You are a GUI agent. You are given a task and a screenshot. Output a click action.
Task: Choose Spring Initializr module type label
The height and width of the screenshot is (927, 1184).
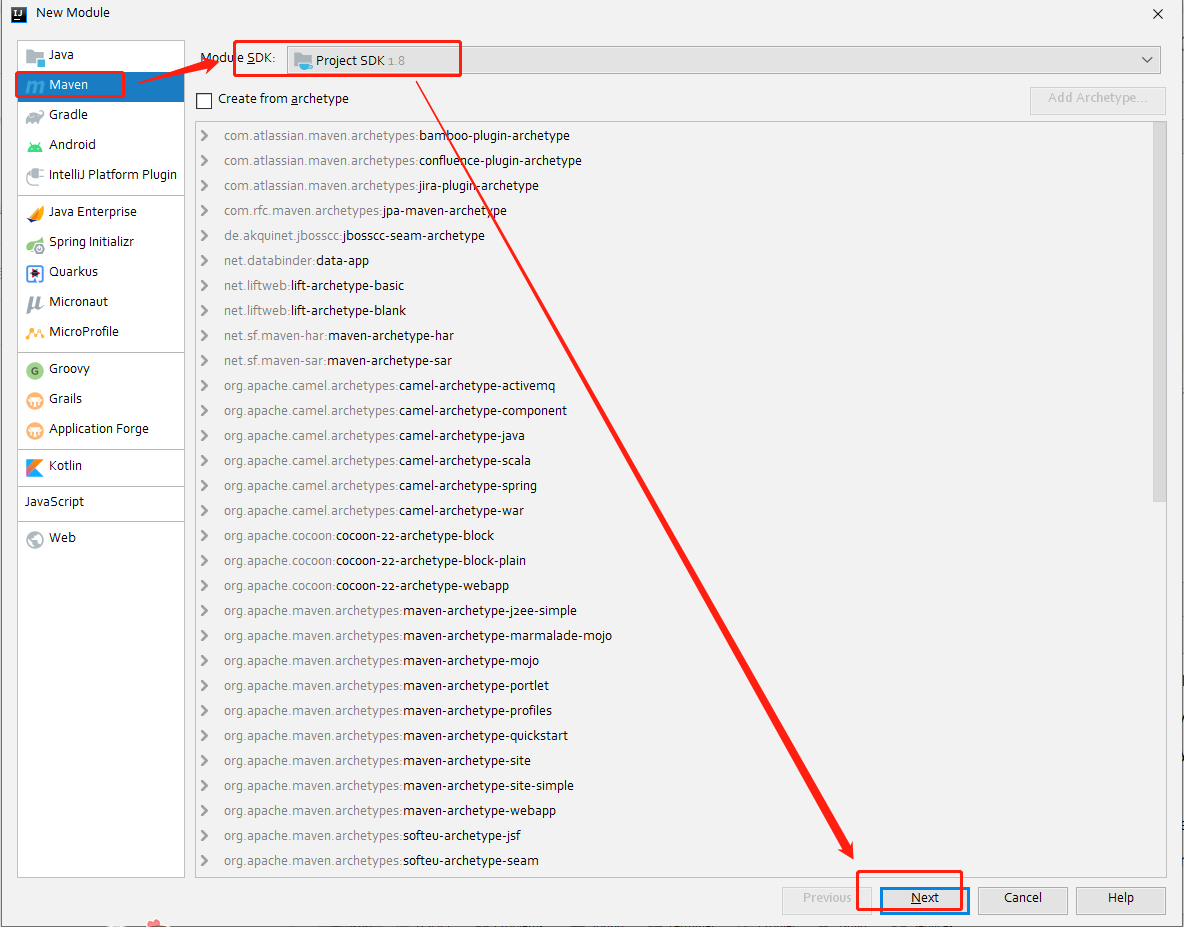click(91, 242)
